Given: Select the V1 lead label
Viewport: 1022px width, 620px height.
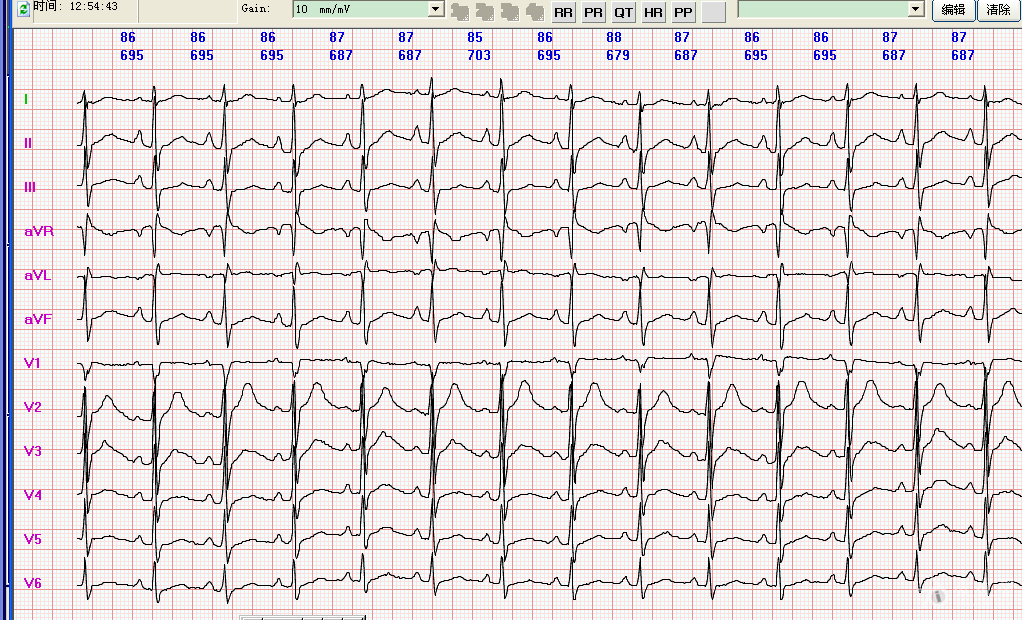Looking at the screenshot, I should (x=33, y=363).
